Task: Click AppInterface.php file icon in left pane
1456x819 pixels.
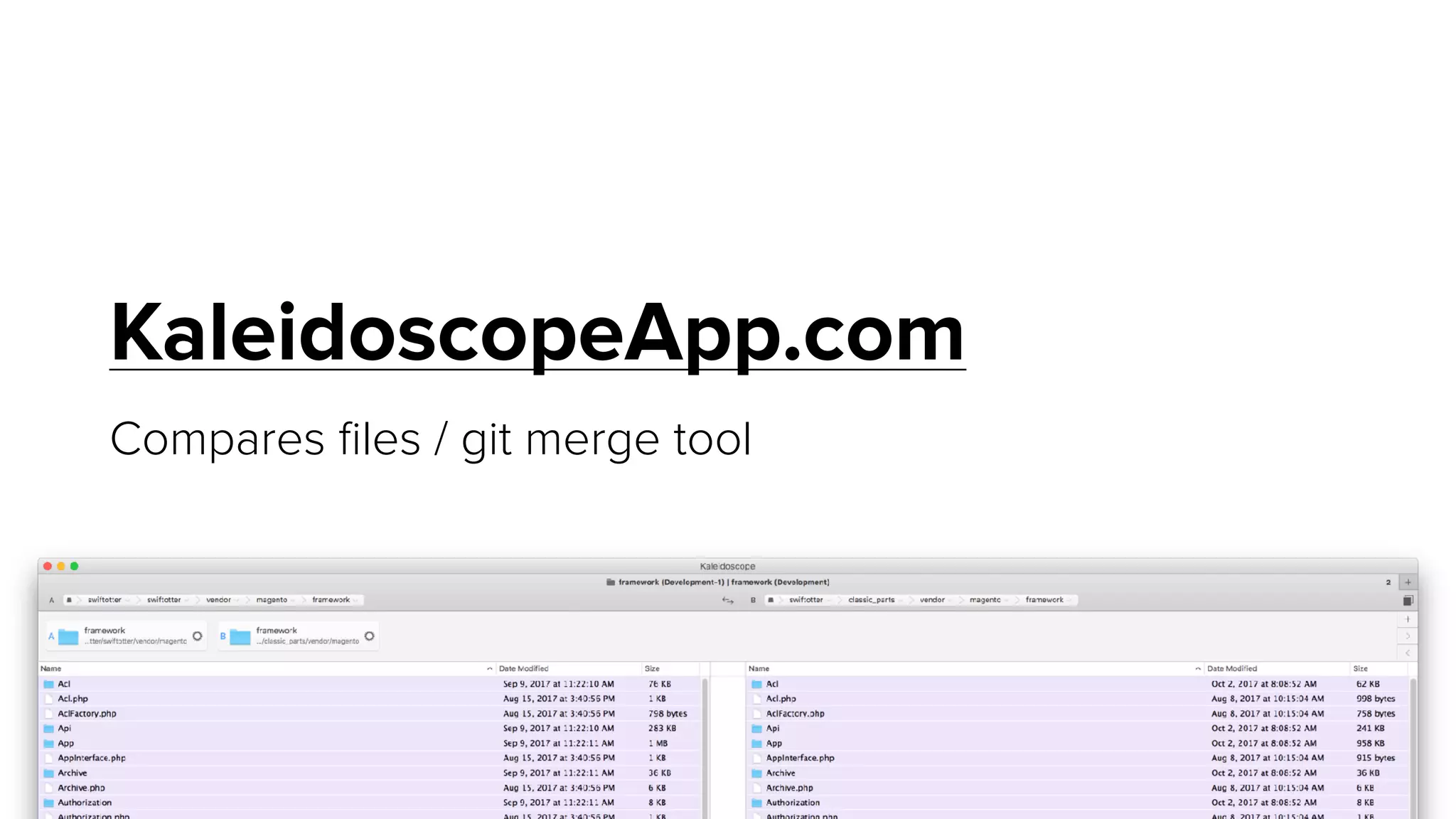Action: [49, 759]
